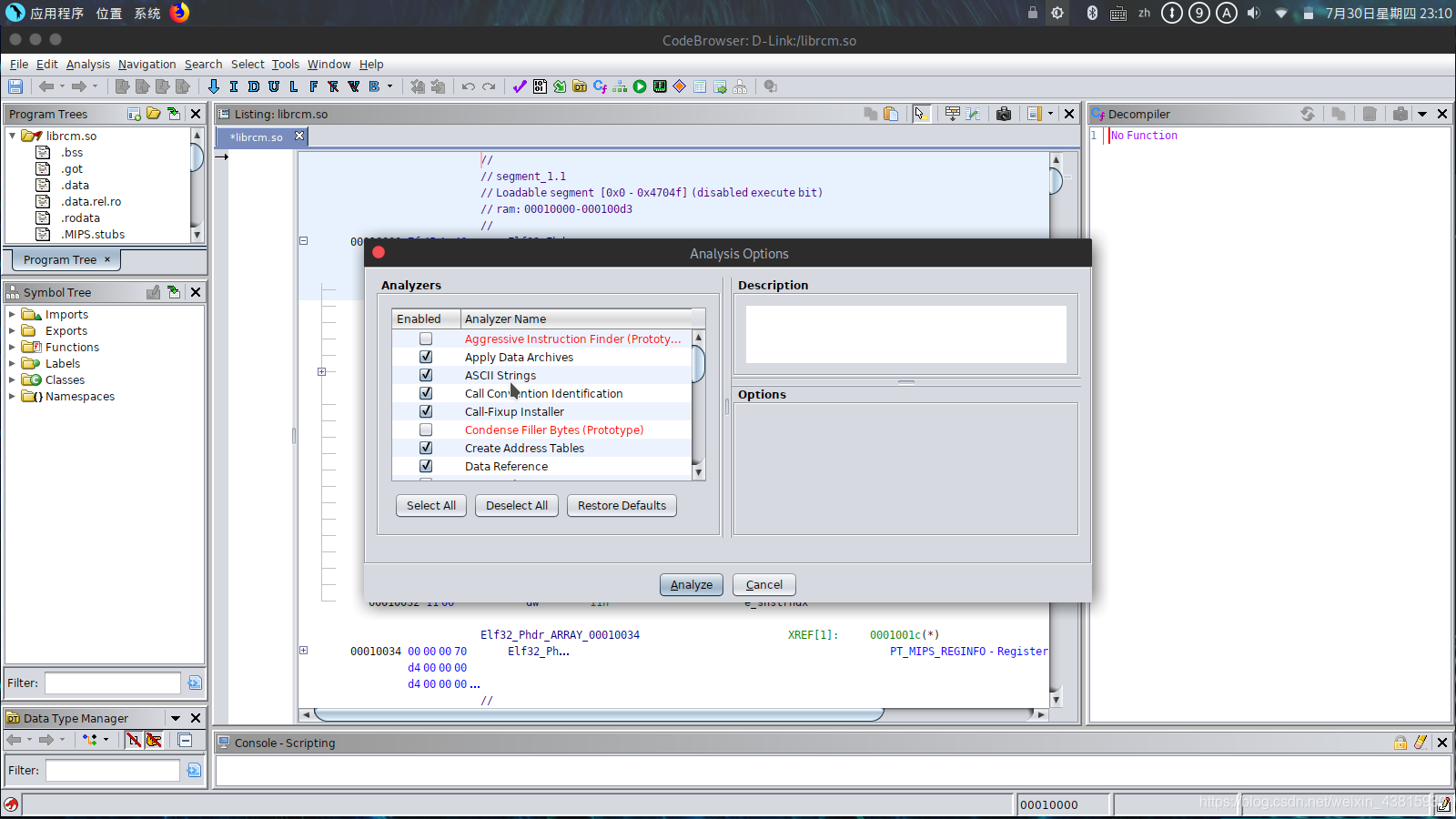This screenshot has height=819, width=1456.
Task: Expand the Classes node in Symbol Tree
Action: click(x=12, y=380)
